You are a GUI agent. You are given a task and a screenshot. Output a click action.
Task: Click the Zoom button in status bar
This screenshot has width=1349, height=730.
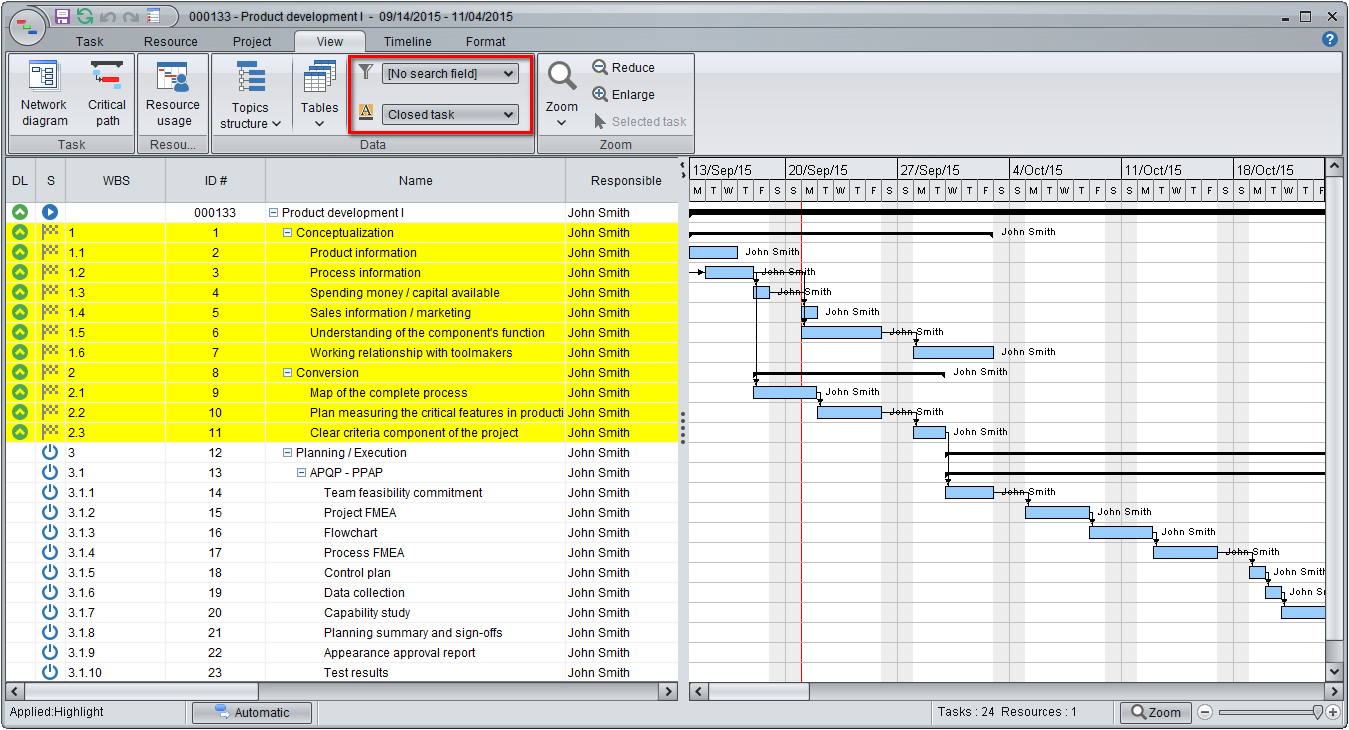(1155, 712)
